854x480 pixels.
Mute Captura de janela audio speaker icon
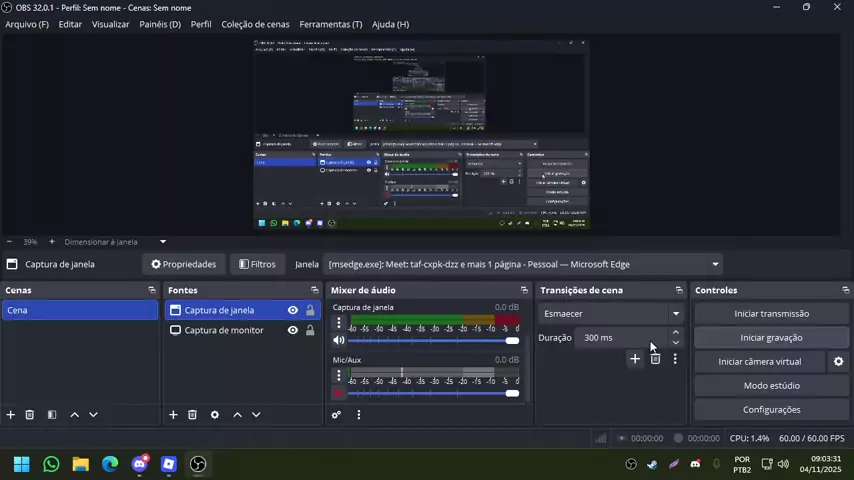(x=338, y=341)
